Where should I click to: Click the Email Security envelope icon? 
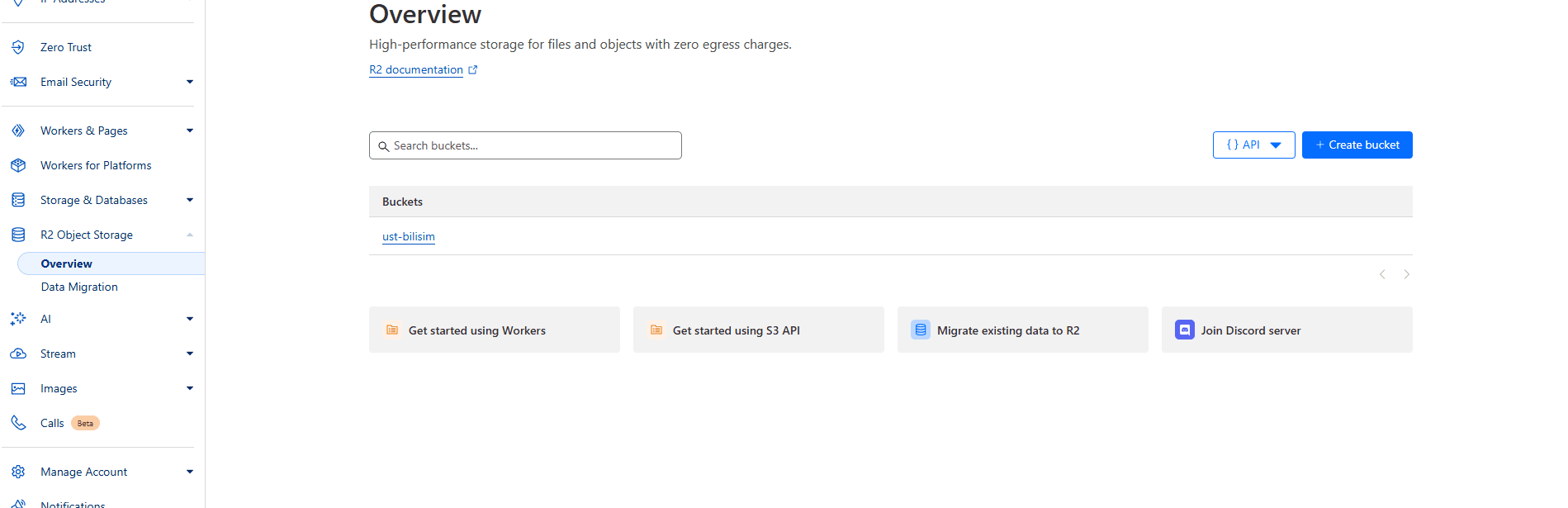[18, 82]
